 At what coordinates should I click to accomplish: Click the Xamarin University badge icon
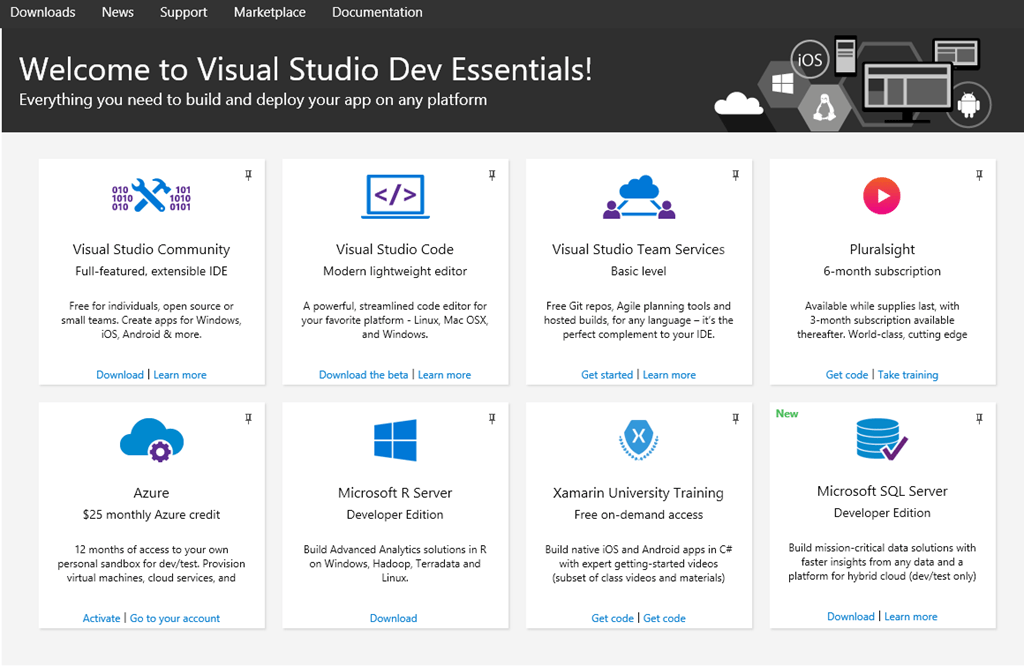click(x=639, y=440)
